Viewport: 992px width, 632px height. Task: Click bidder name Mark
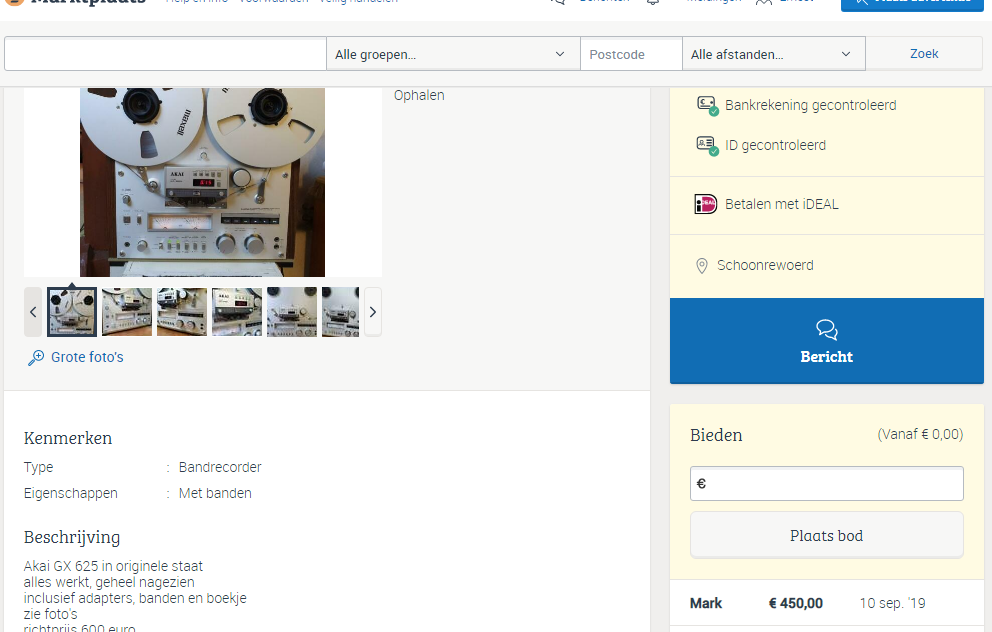(705, 604)
